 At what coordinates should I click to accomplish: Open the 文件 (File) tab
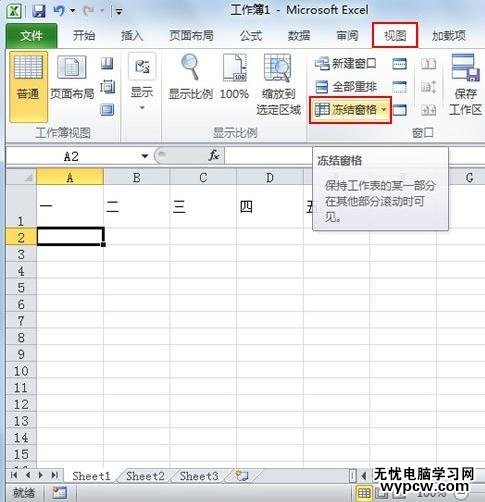(31, 36)
